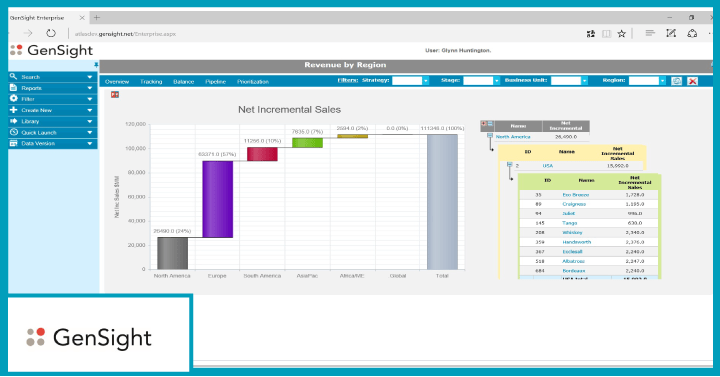
Task: Expand the Search menu arrow
Action: 90,77
